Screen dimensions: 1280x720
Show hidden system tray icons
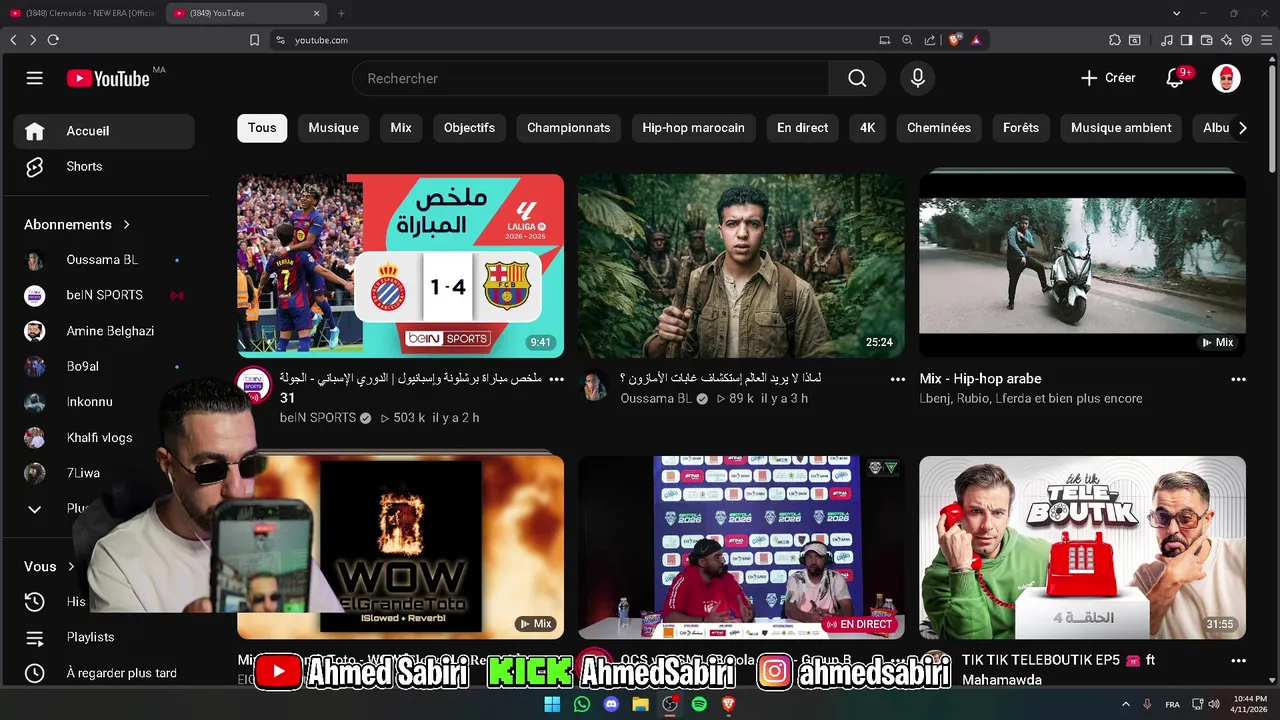point(1126,704)
